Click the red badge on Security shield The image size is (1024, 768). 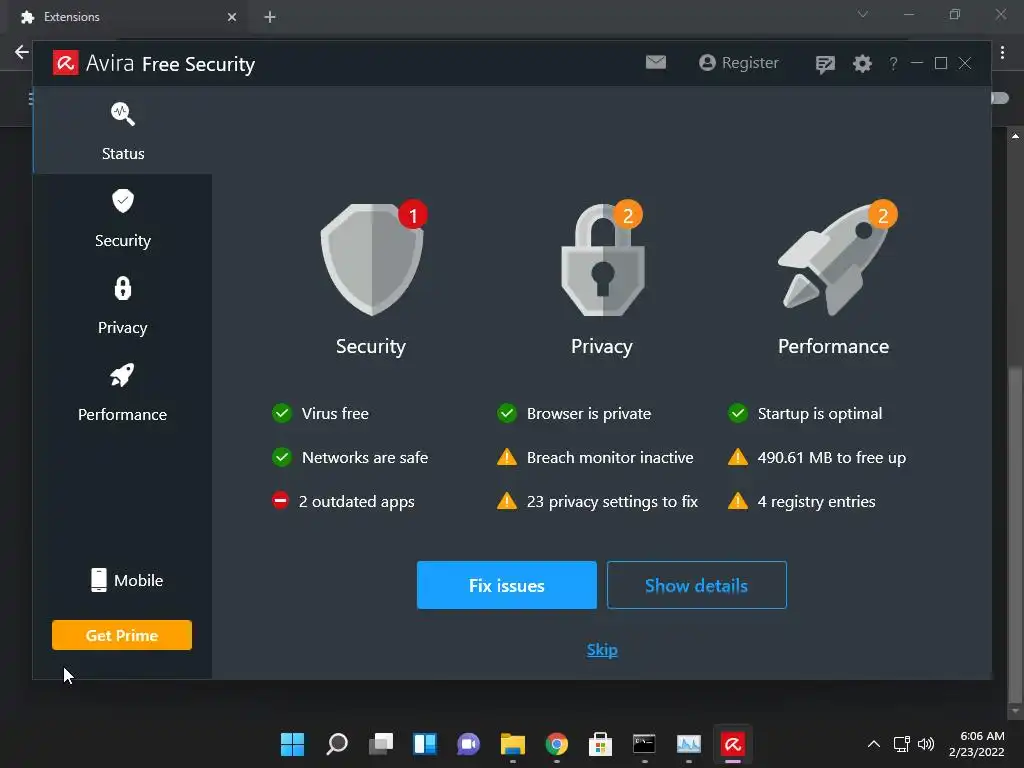[x=413, y=215]
